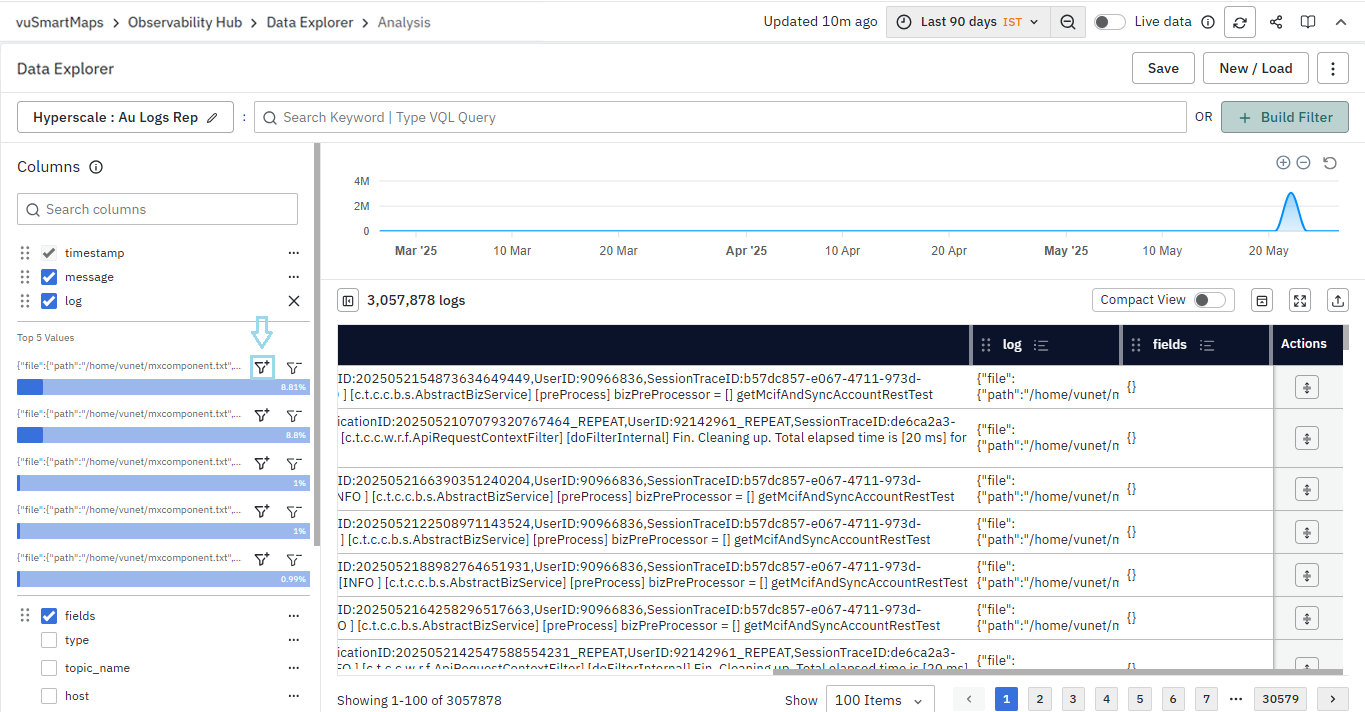This screenshot has width=1365, height=712.
Task: Click the highlighted include-filter icon for first value
Action: click(x=261, y=368)
